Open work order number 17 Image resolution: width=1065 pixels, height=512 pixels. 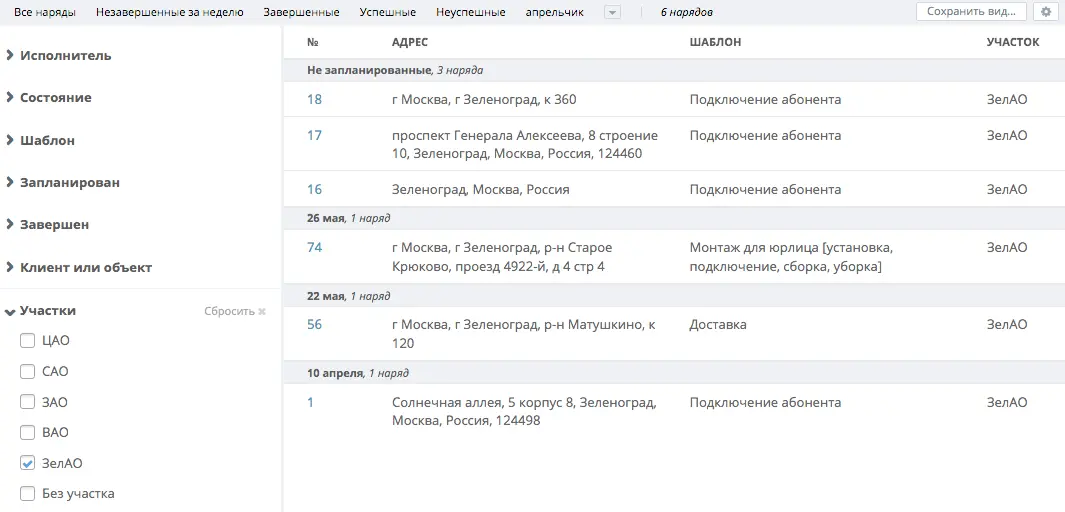(314, 136)
